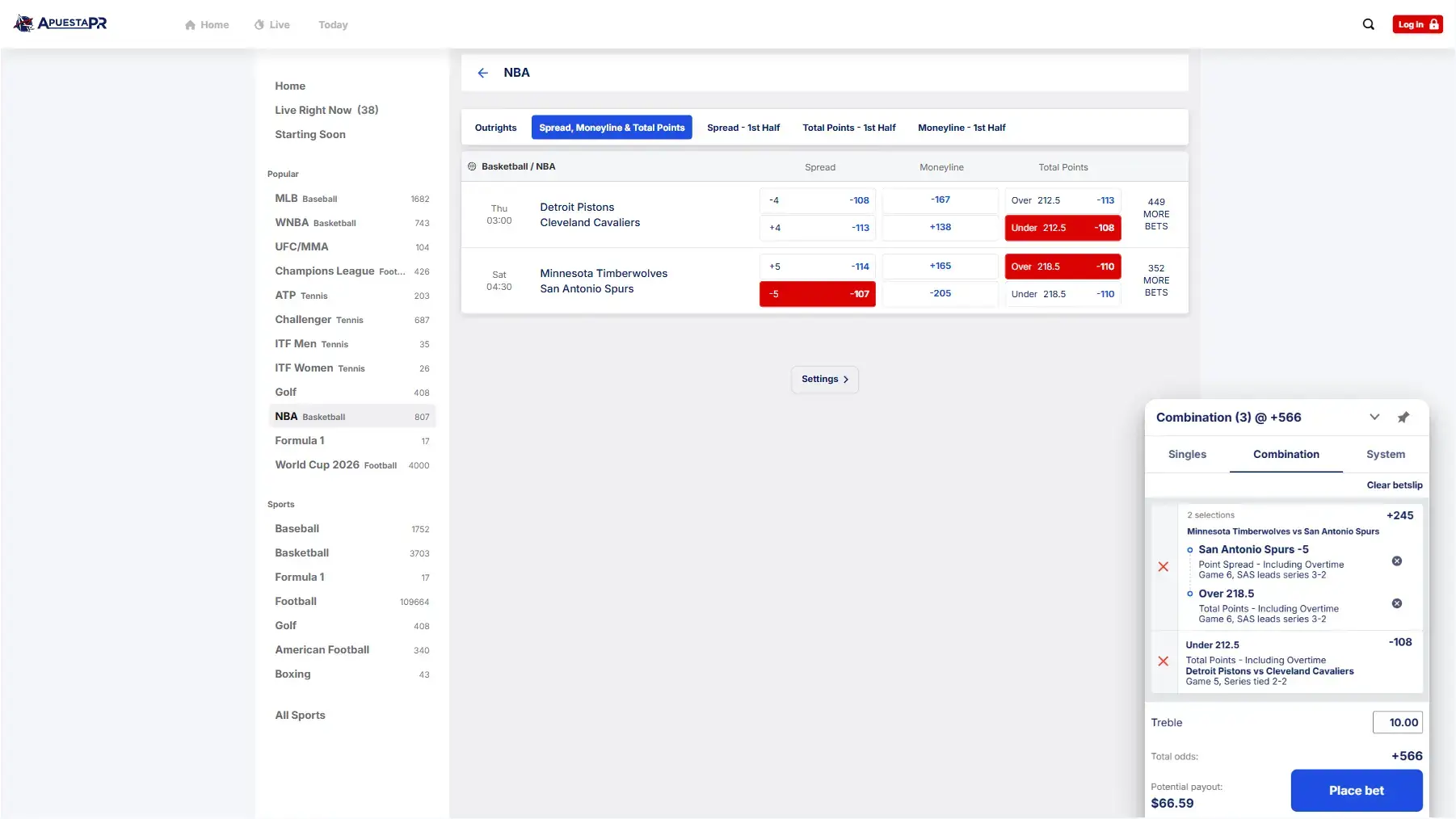Toggle Over 212.5 total points bet

1063,200
